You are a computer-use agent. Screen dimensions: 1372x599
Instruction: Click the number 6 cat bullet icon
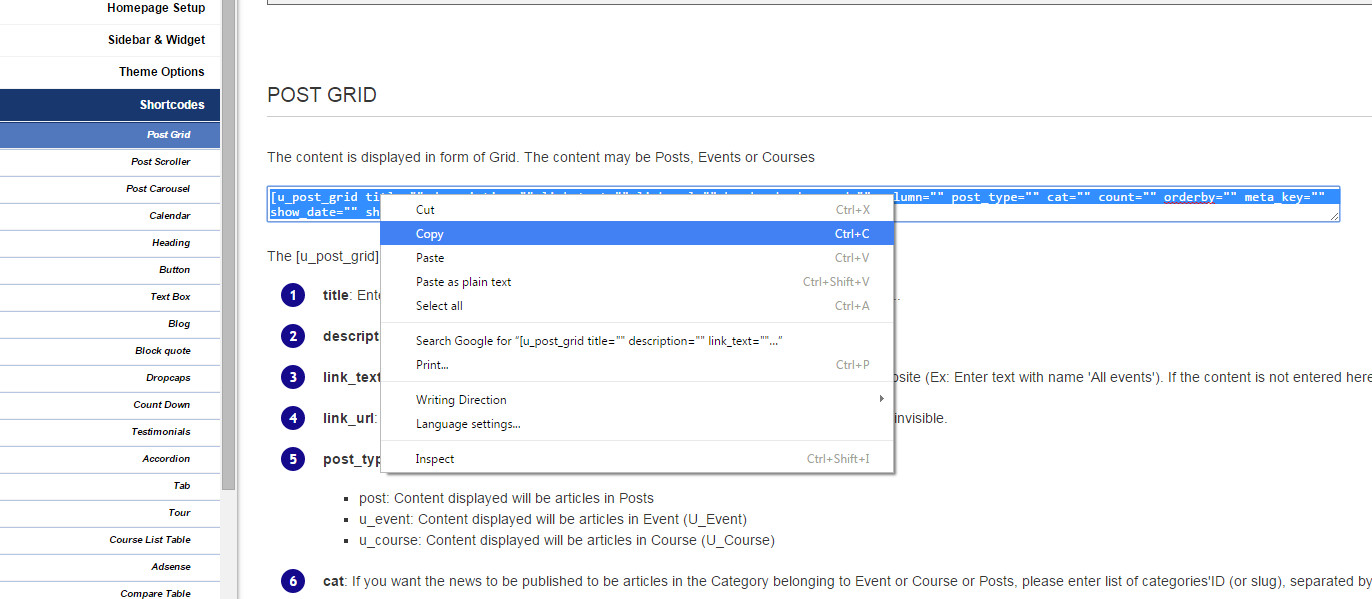click(x=292, y=581)
